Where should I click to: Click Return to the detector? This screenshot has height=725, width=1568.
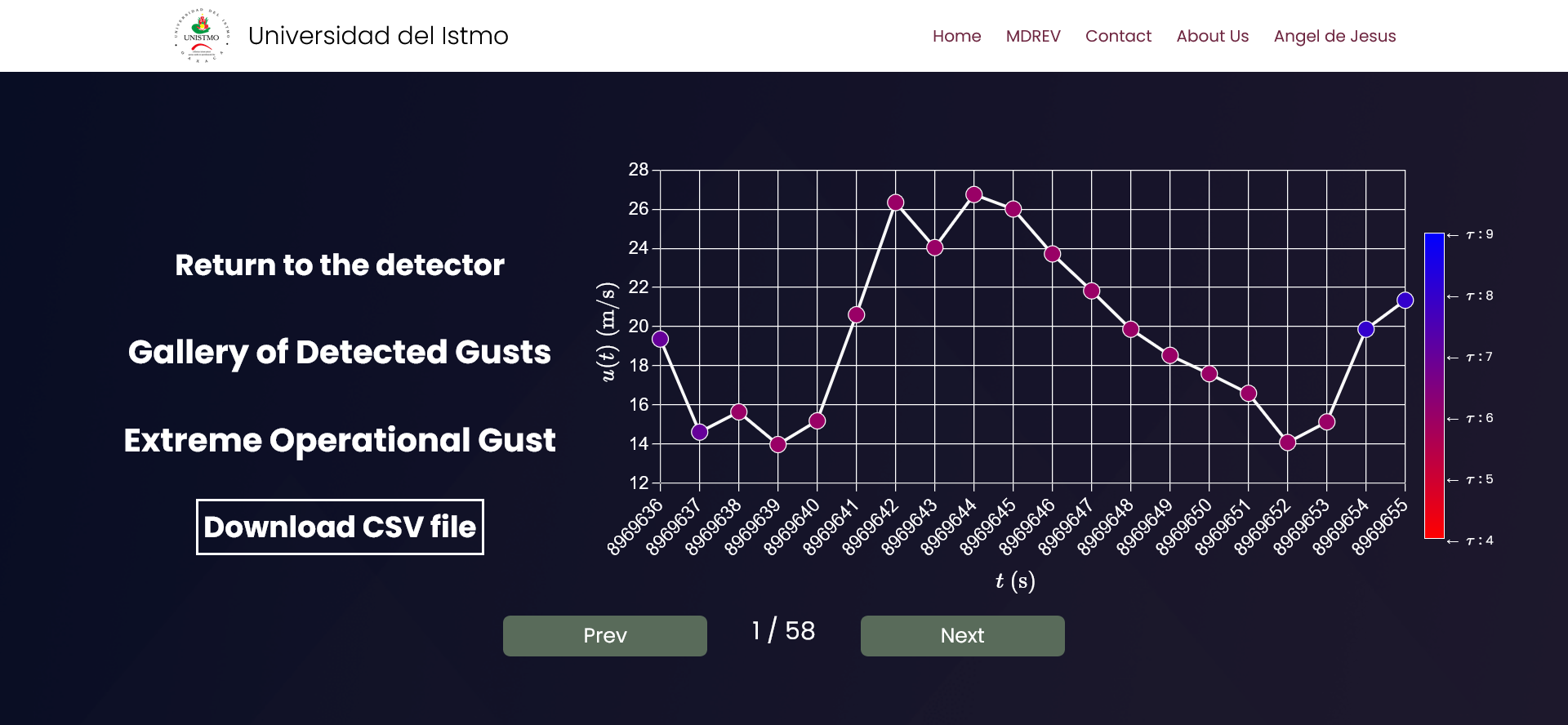pos(340,265)
